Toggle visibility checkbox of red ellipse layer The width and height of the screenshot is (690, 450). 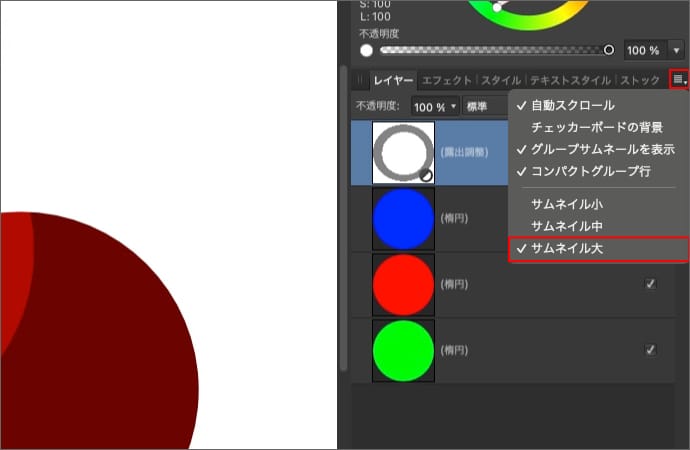(651, 284)
